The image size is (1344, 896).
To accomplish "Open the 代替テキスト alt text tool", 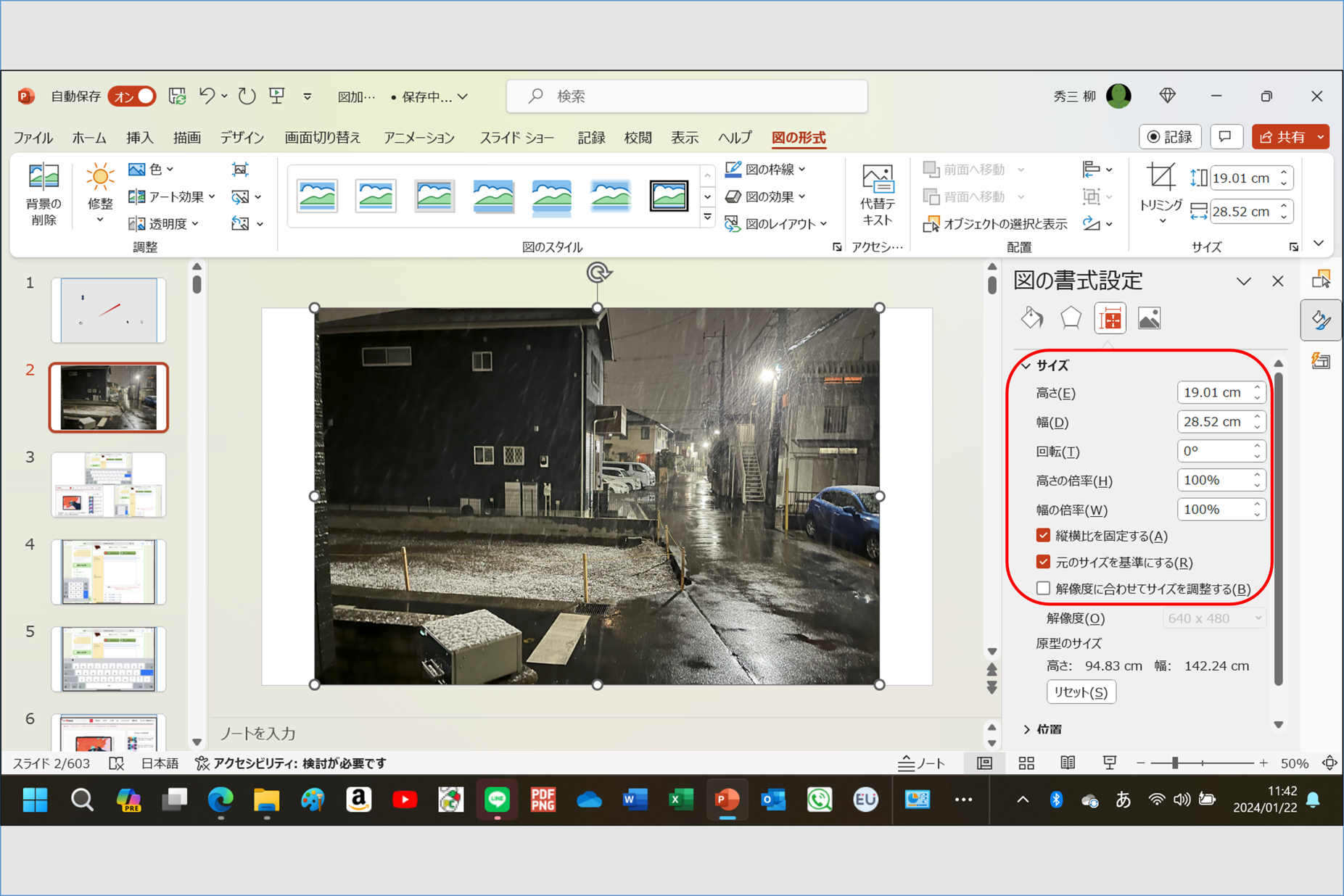I will pyautogui.click(x=877, y=194).
